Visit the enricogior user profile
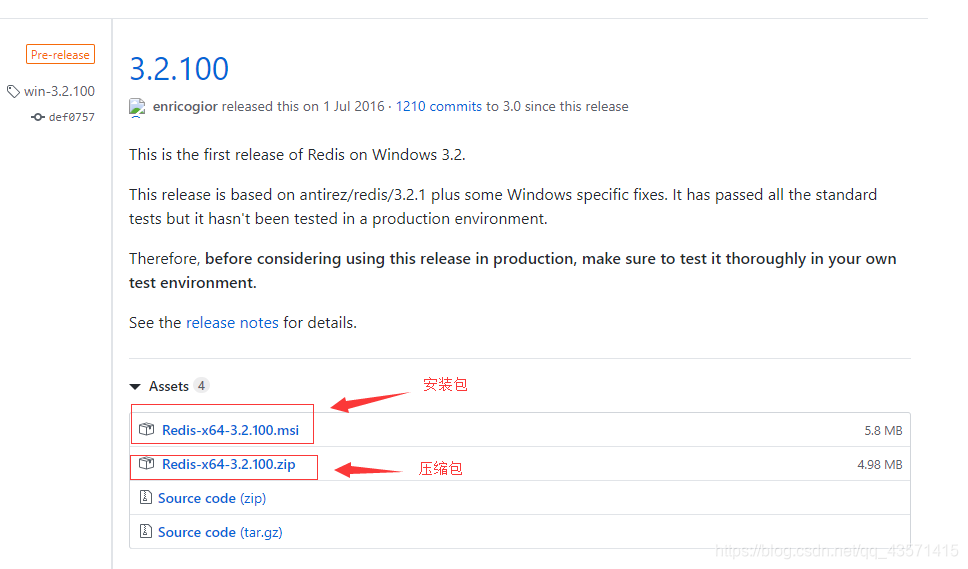Screen dimensions: 968x569 (185, 106)
